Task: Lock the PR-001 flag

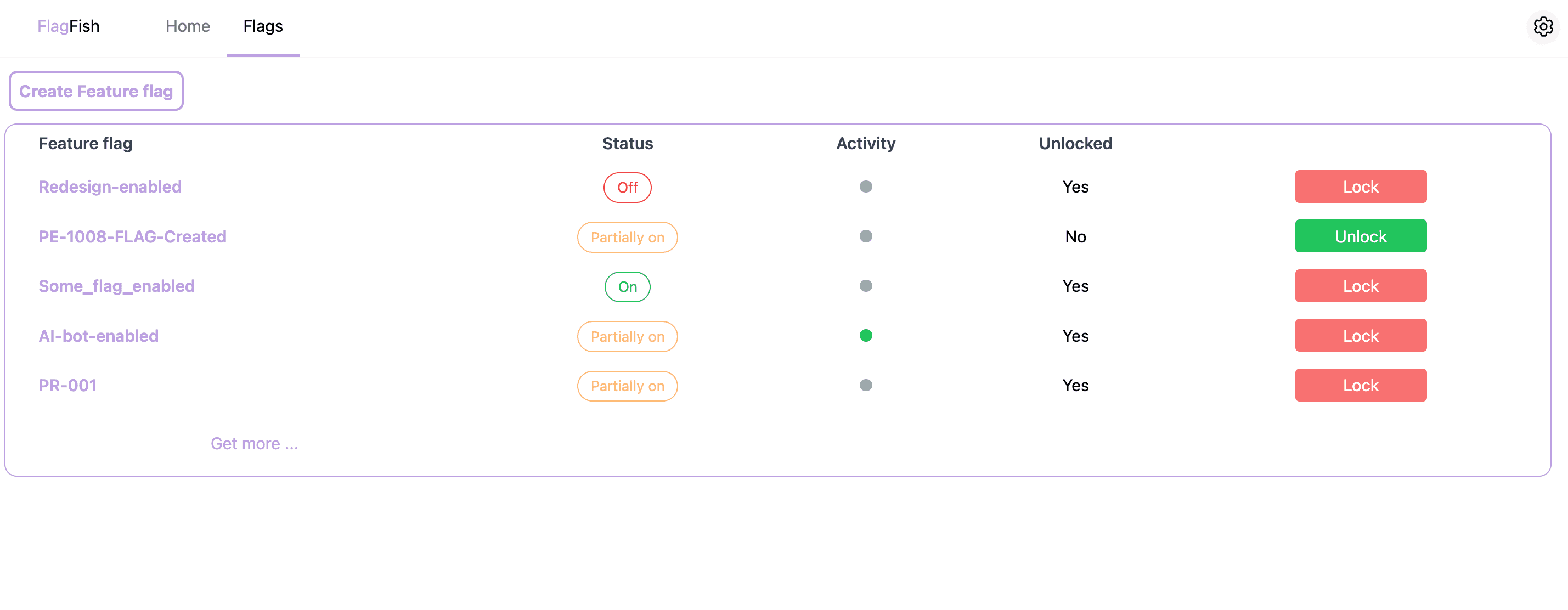Action: click(1361, 385)
